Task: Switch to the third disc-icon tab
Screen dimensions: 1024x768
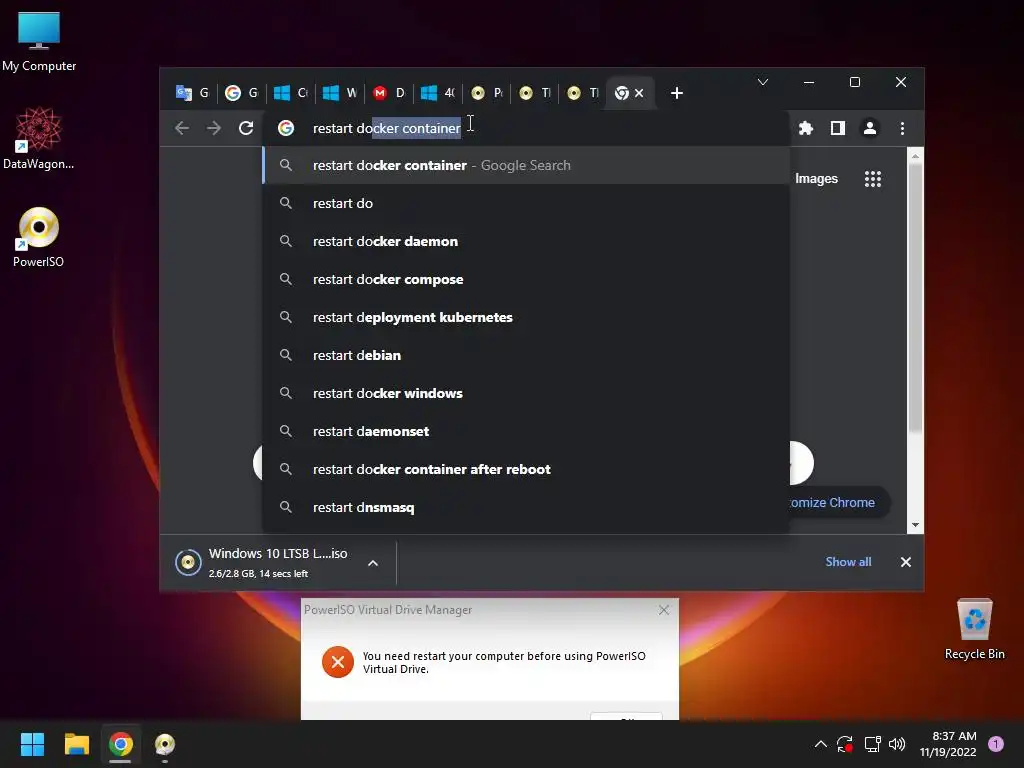Action: click(583, 93)
